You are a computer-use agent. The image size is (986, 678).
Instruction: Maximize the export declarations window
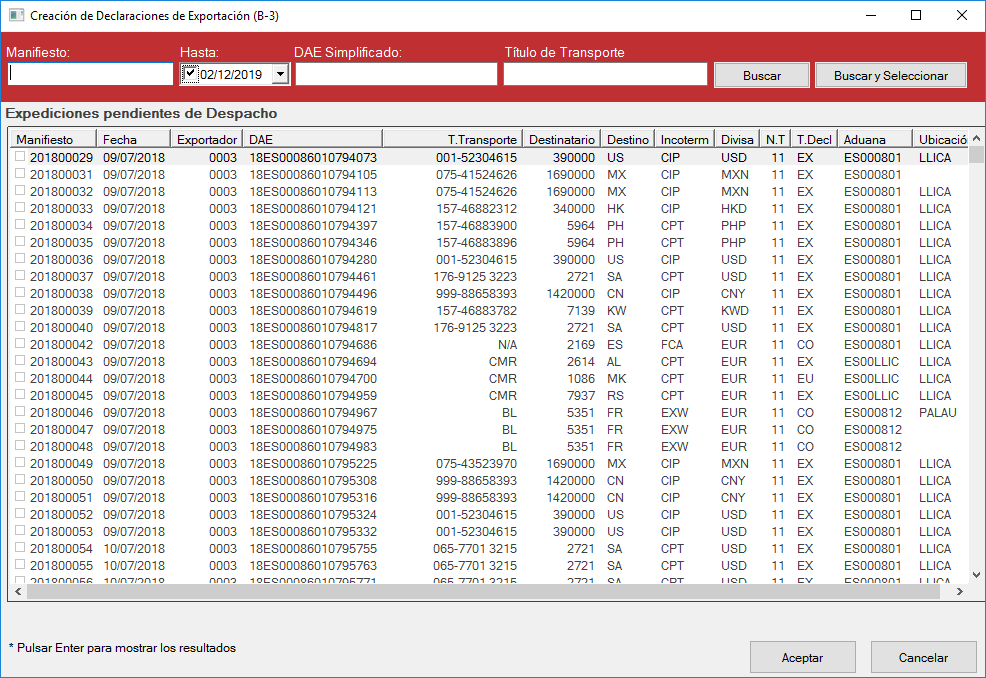click(x=916, y=15)
